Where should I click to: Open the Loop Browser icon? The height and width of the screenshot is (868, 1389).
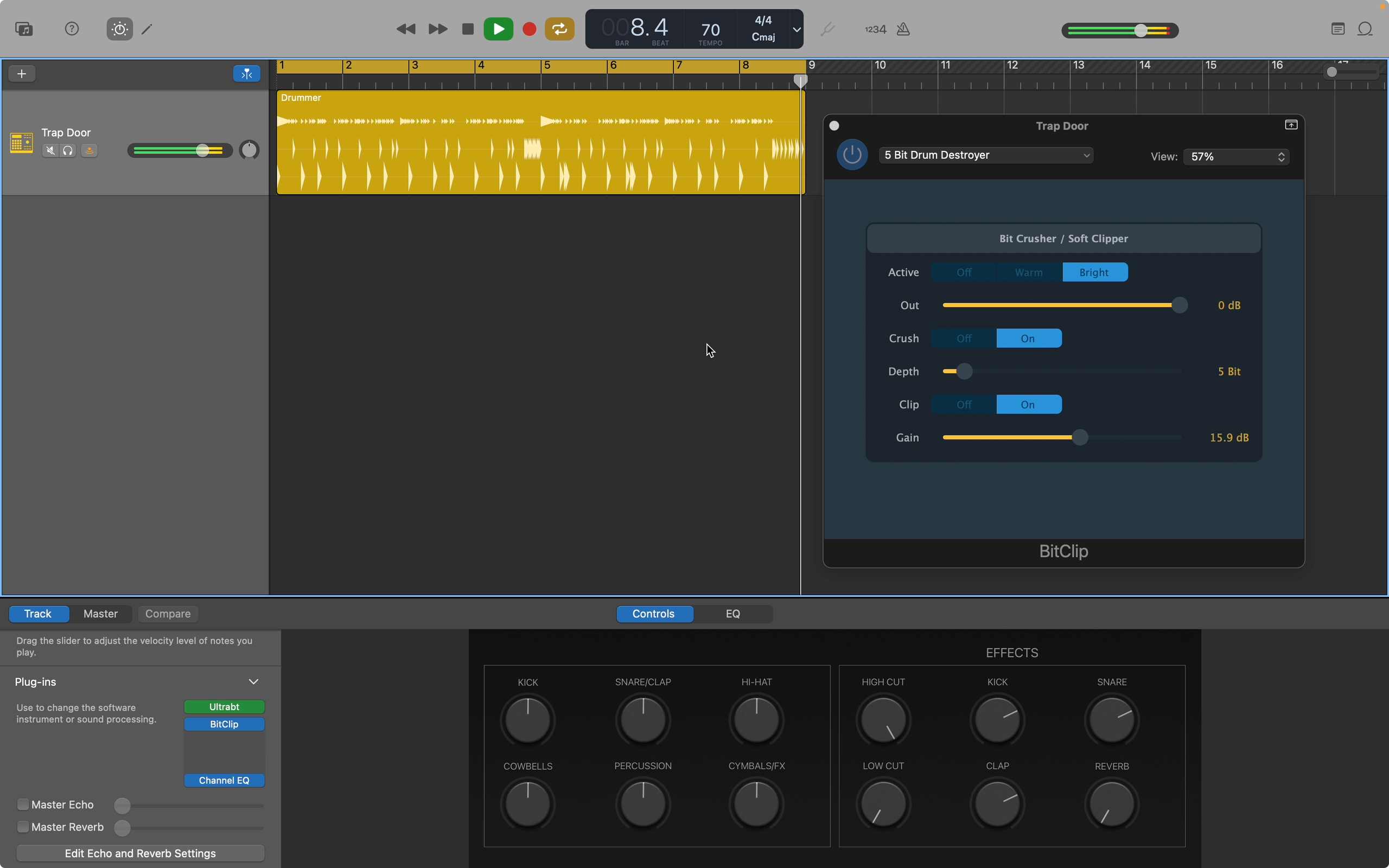click(x=1365, y=29)
